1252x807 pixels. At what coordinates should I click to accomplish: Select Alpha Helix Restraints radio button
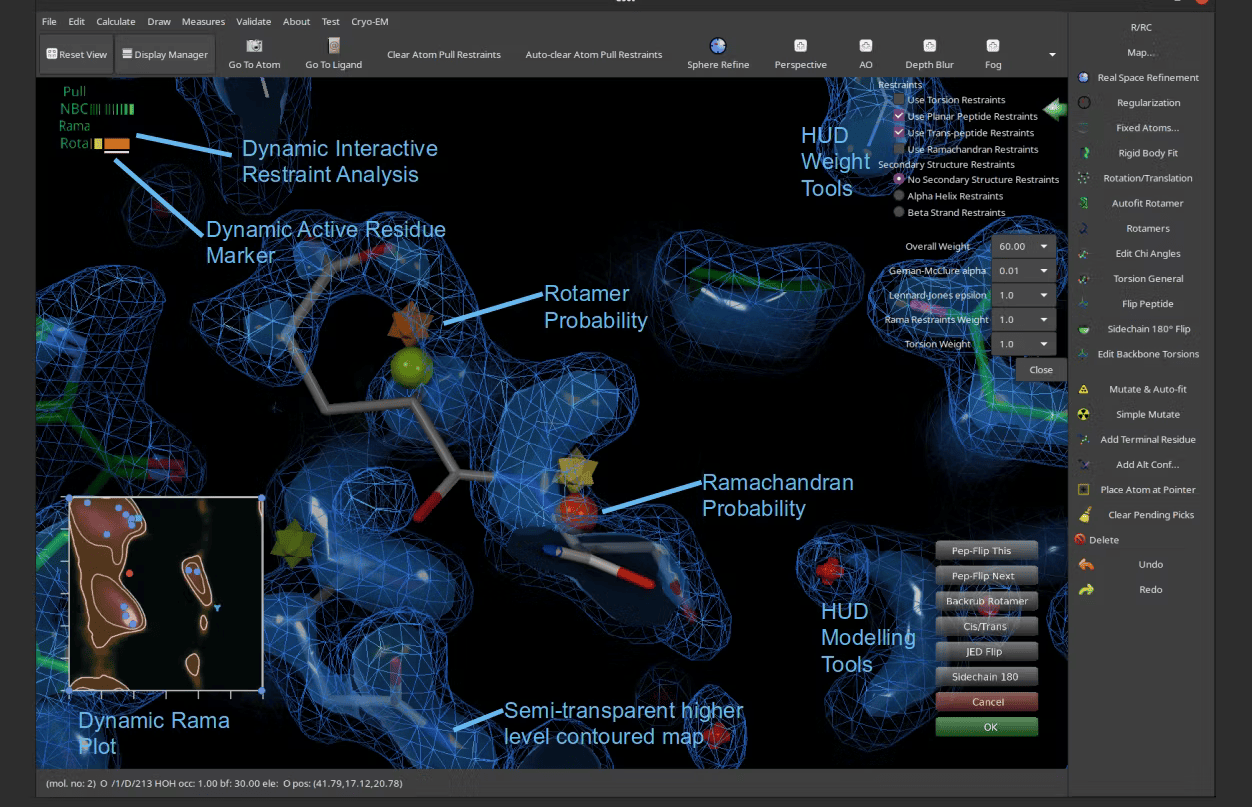pos(899,196)
